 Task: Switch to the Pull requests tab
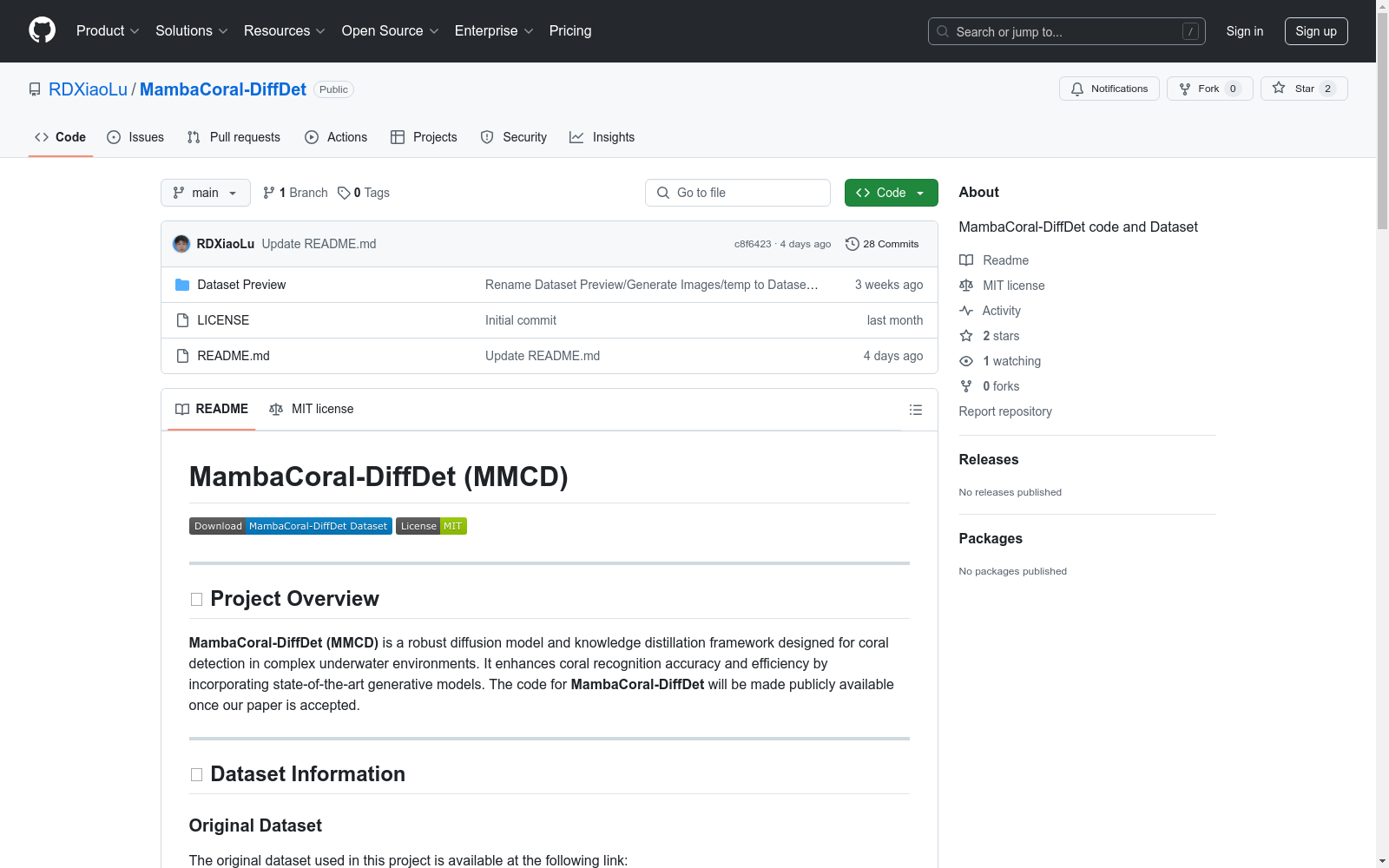(x=234, y=137)
